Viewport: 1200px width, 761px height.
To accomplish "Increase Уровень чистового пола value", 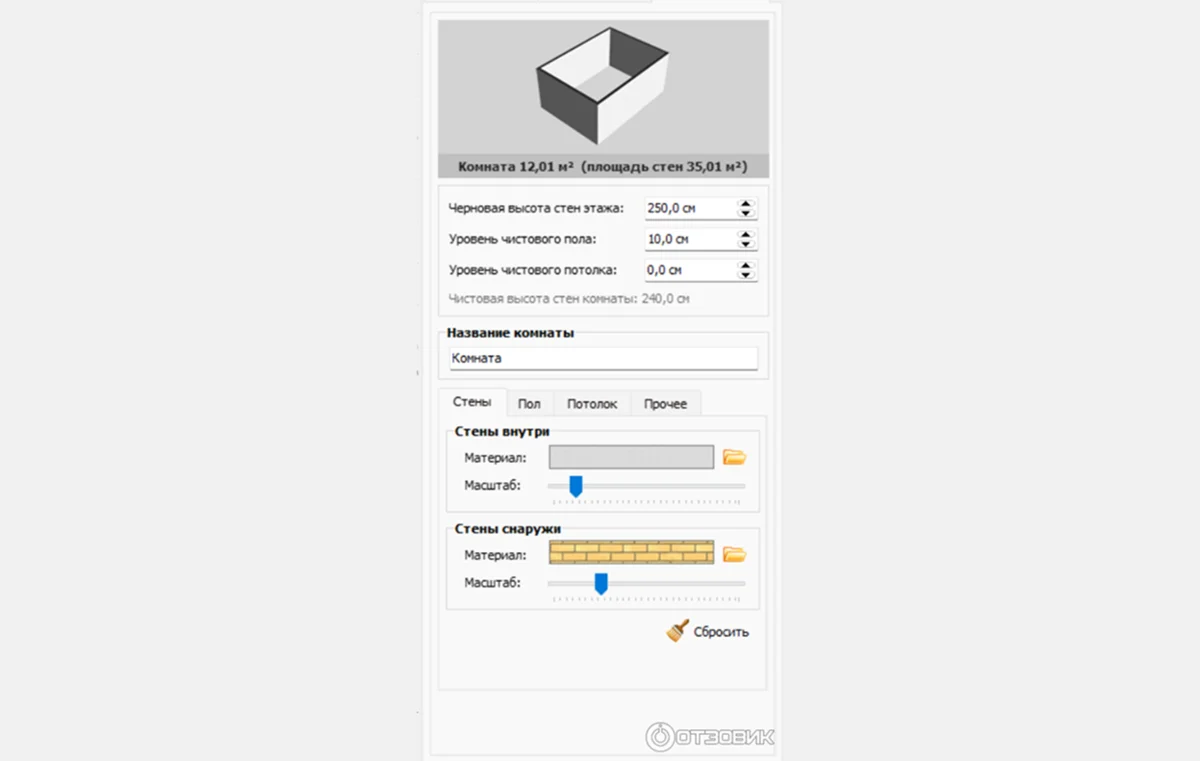I will [x=746, y=235].
